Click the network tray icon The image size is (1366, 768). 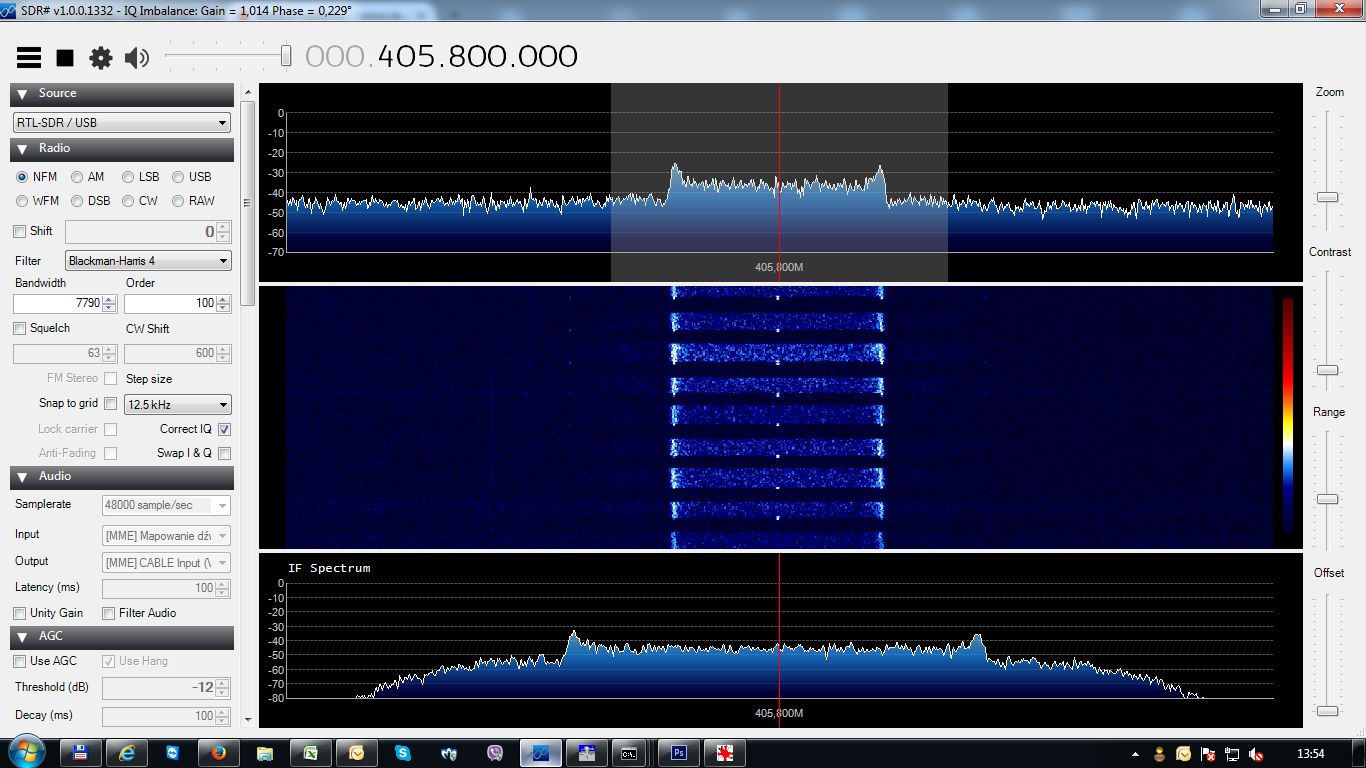(x=1232, y=754)
